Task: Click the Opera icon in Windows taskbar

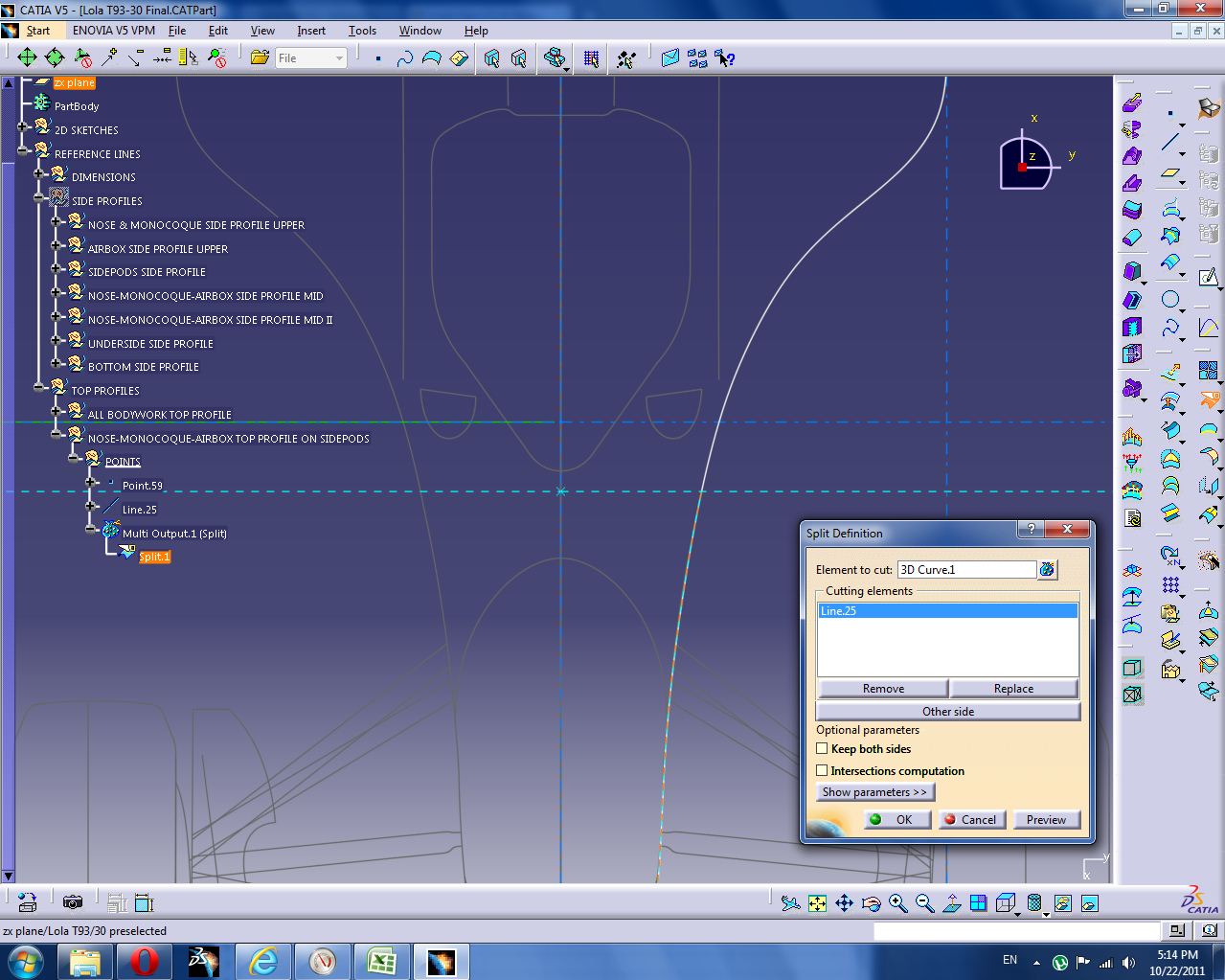Action: click(145, 961)
